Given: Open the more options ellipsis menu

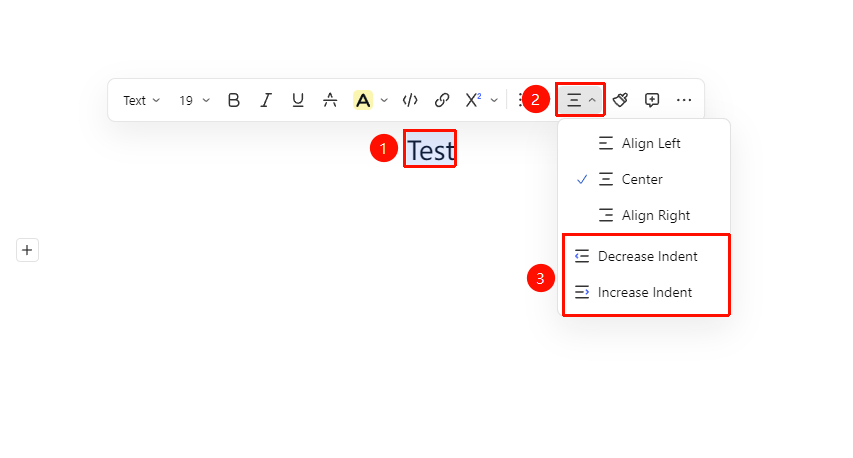Looking at the screenshot, I should tap(684, 100).
